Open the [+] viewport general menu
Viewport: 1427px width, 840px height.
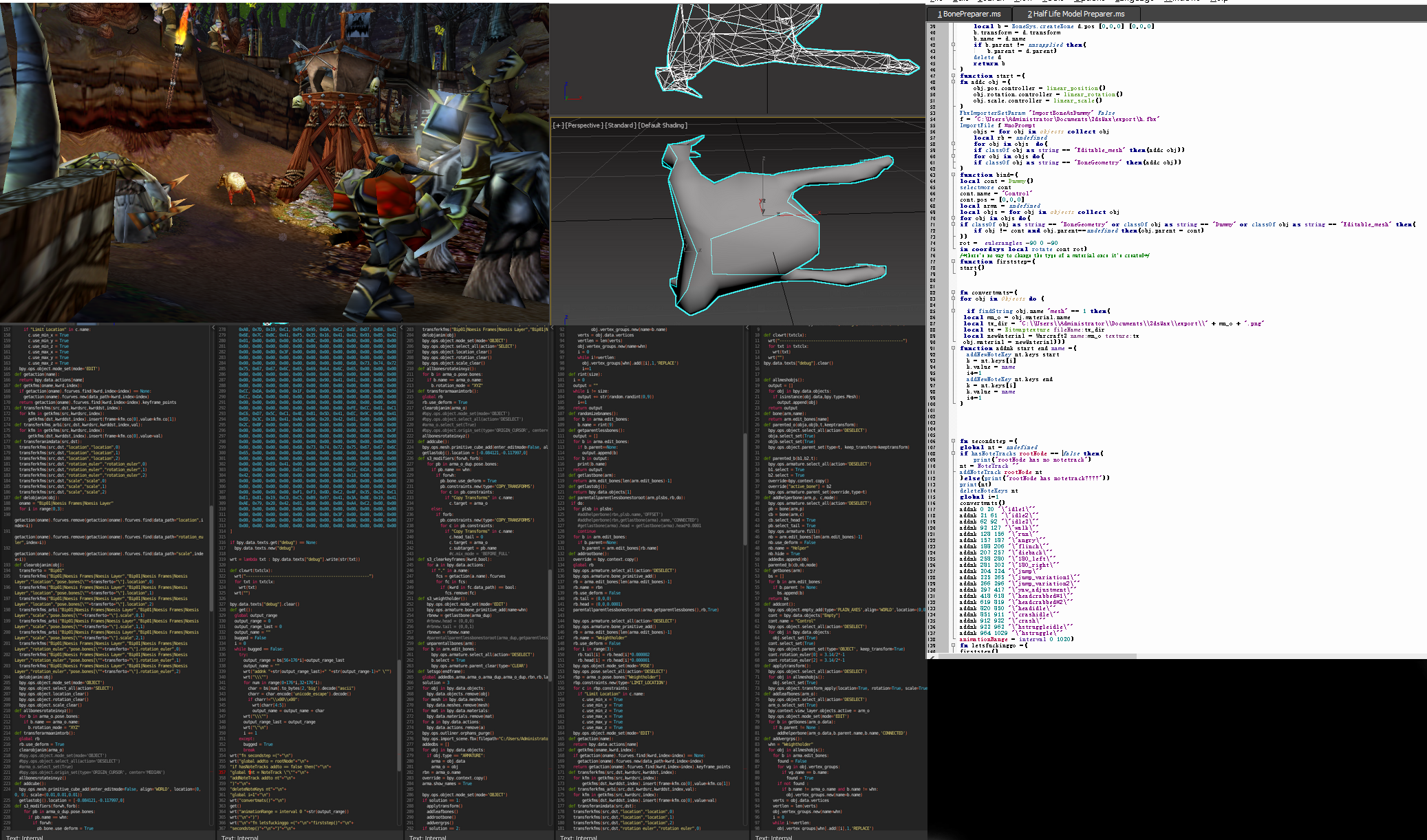tap(558, 125)
